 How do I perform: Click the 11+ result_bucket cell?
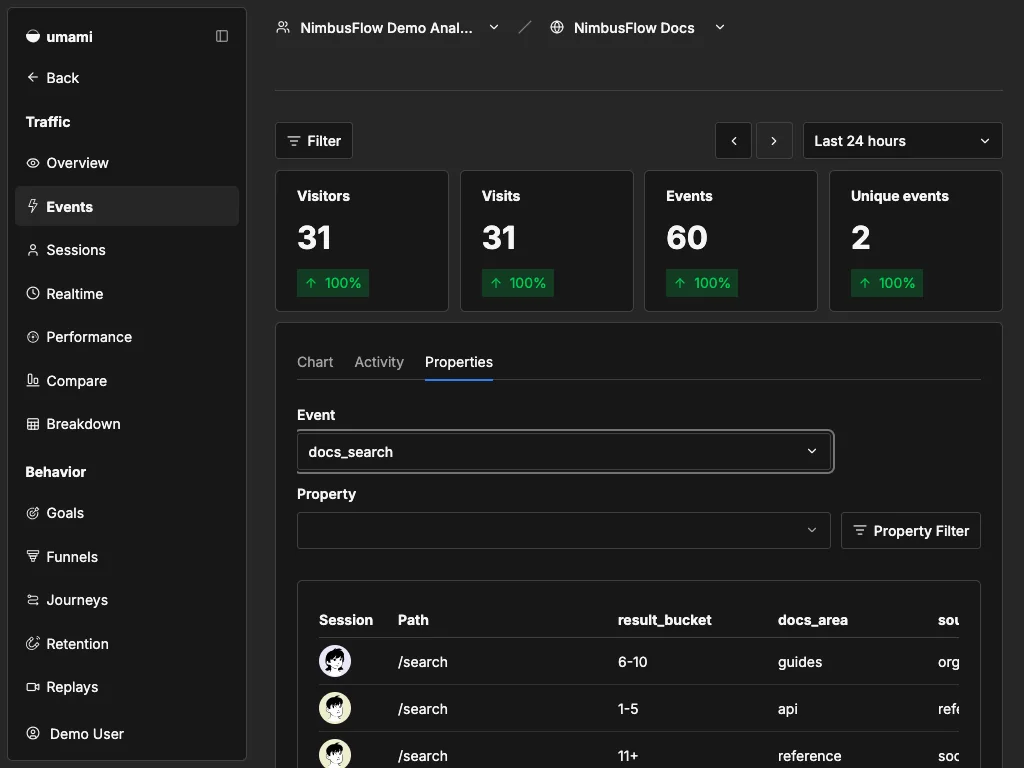coord(628,756)
